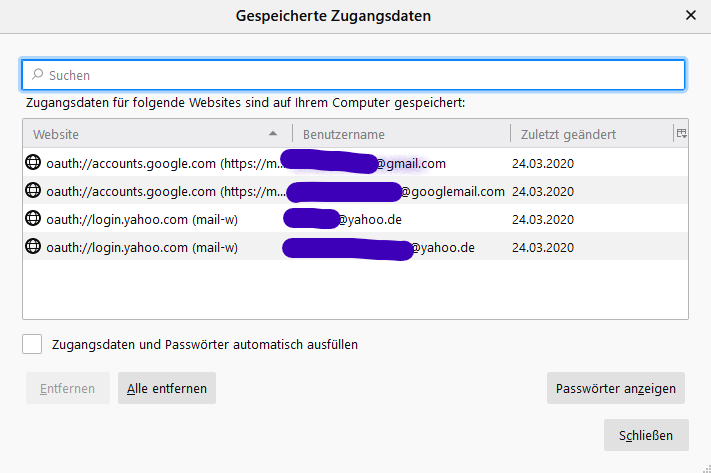
Task: Click the globe icon of the first login.yahoo.com entry
Action: click(33, 219)
